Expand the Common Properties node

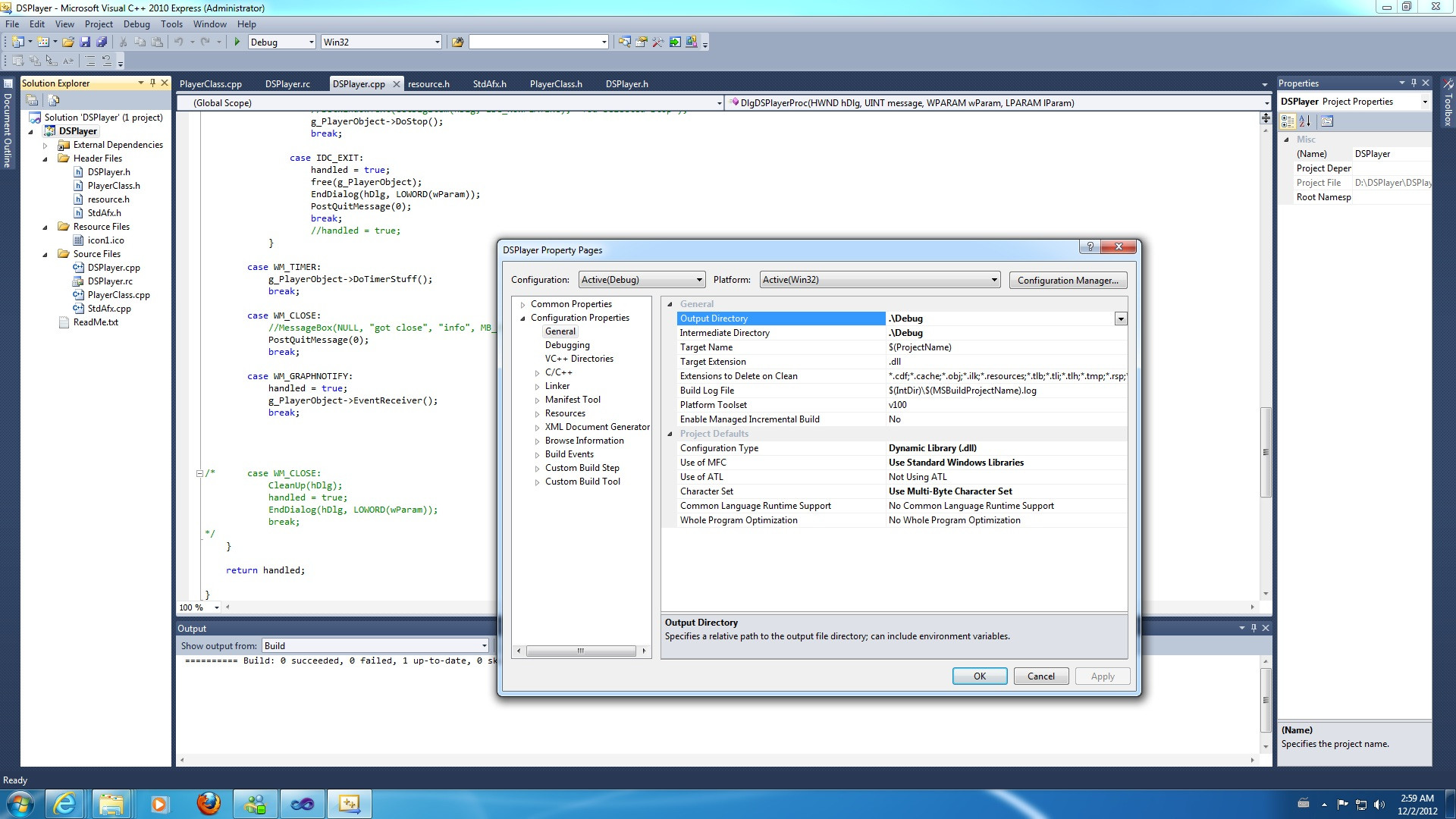click(522, 303)
